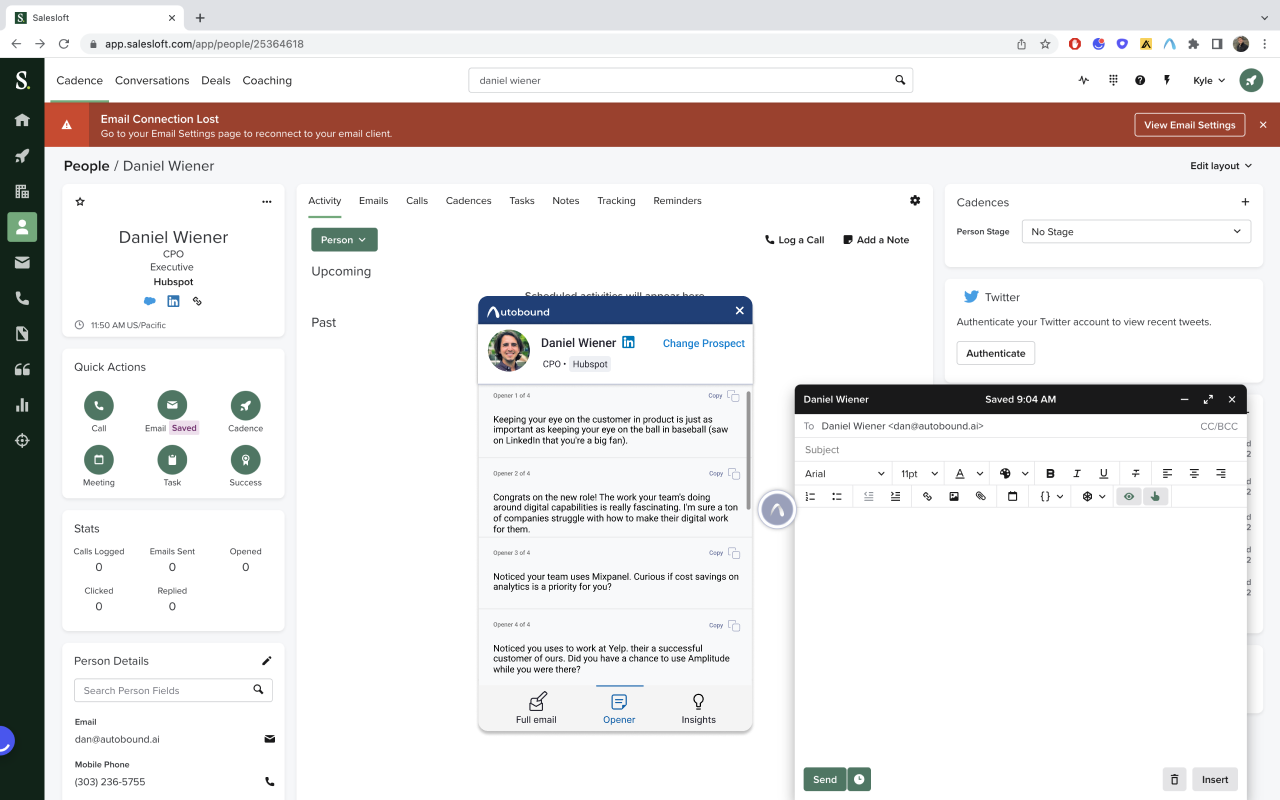Open the Edit layout dropdown
1280x800 pixels.
1221,166
